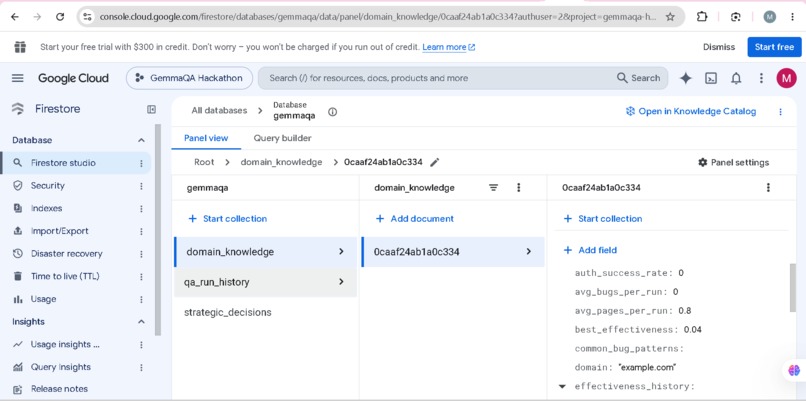The image size is (806, 401).
Task: Open the Chrome three-dot menu
Action: [793, 17]
